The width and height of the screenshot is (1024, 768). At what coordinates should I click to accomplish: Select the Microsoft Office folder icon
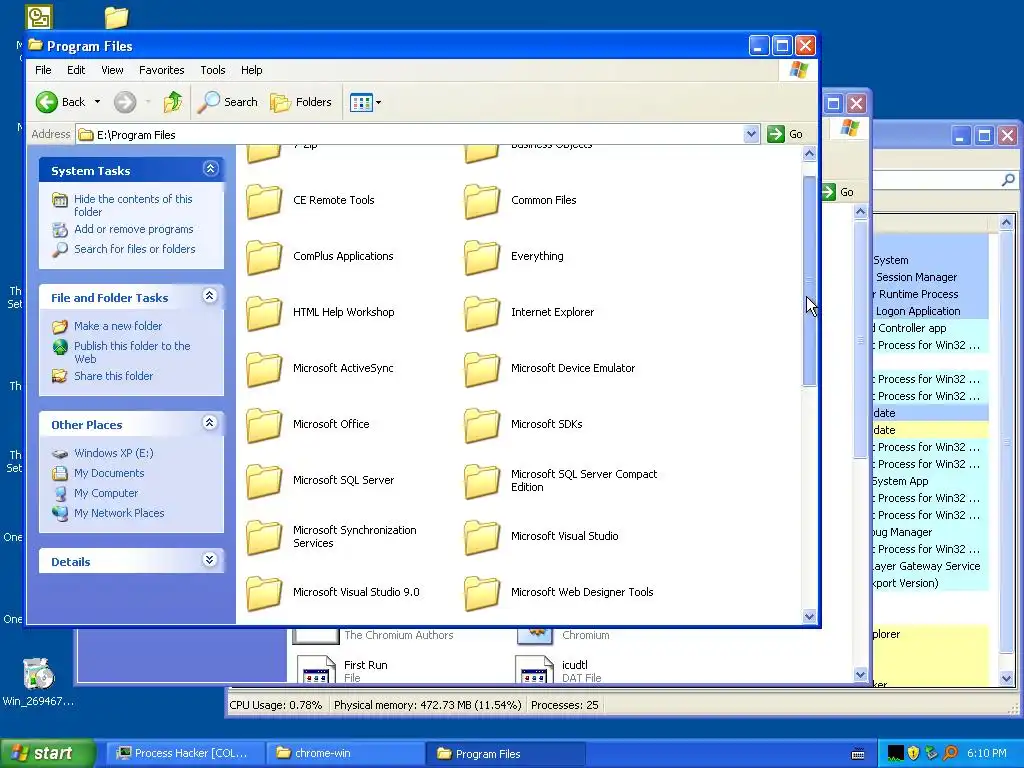264,426
